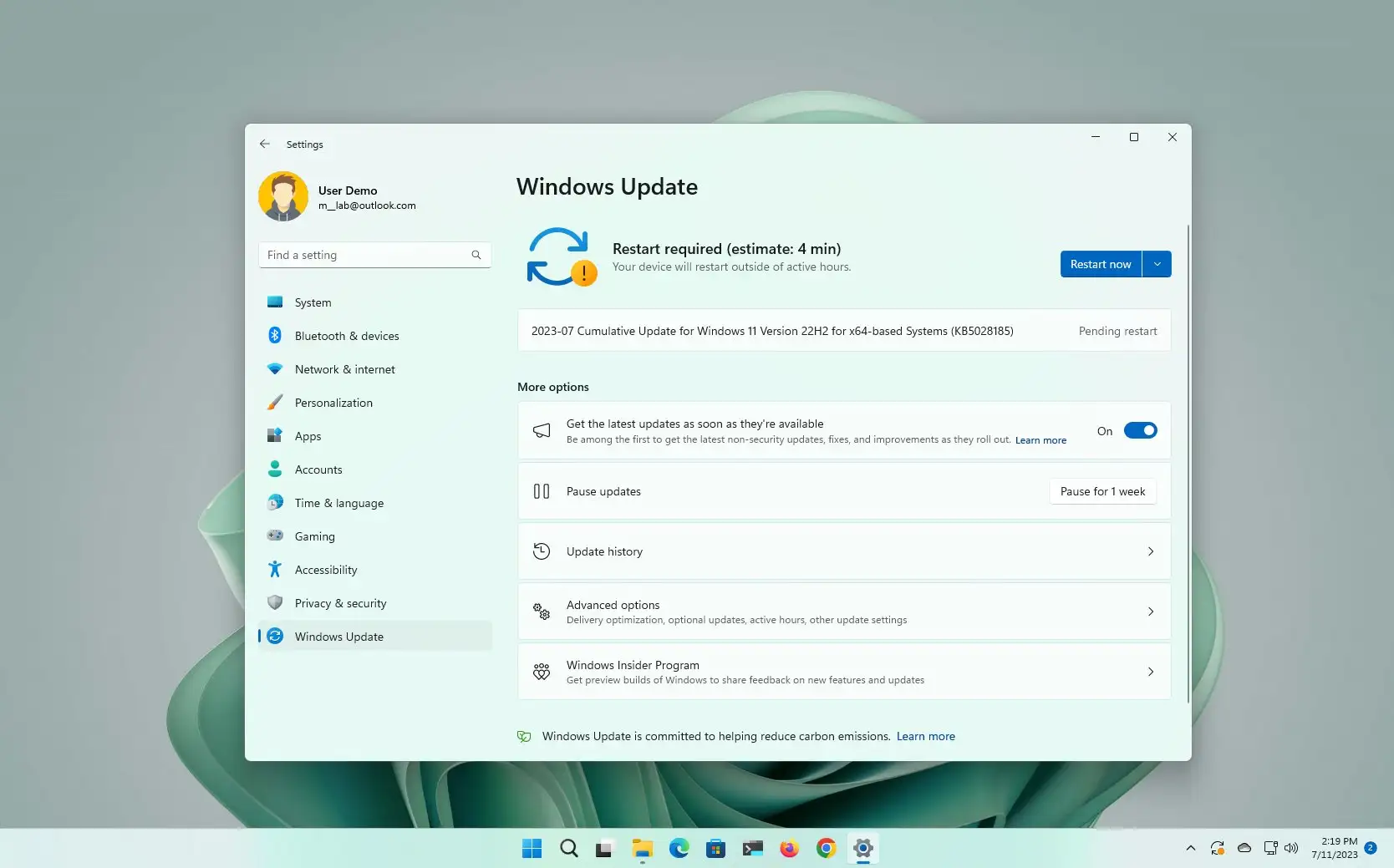Click the green leaf carbon emissions icon

click(524, 736)
